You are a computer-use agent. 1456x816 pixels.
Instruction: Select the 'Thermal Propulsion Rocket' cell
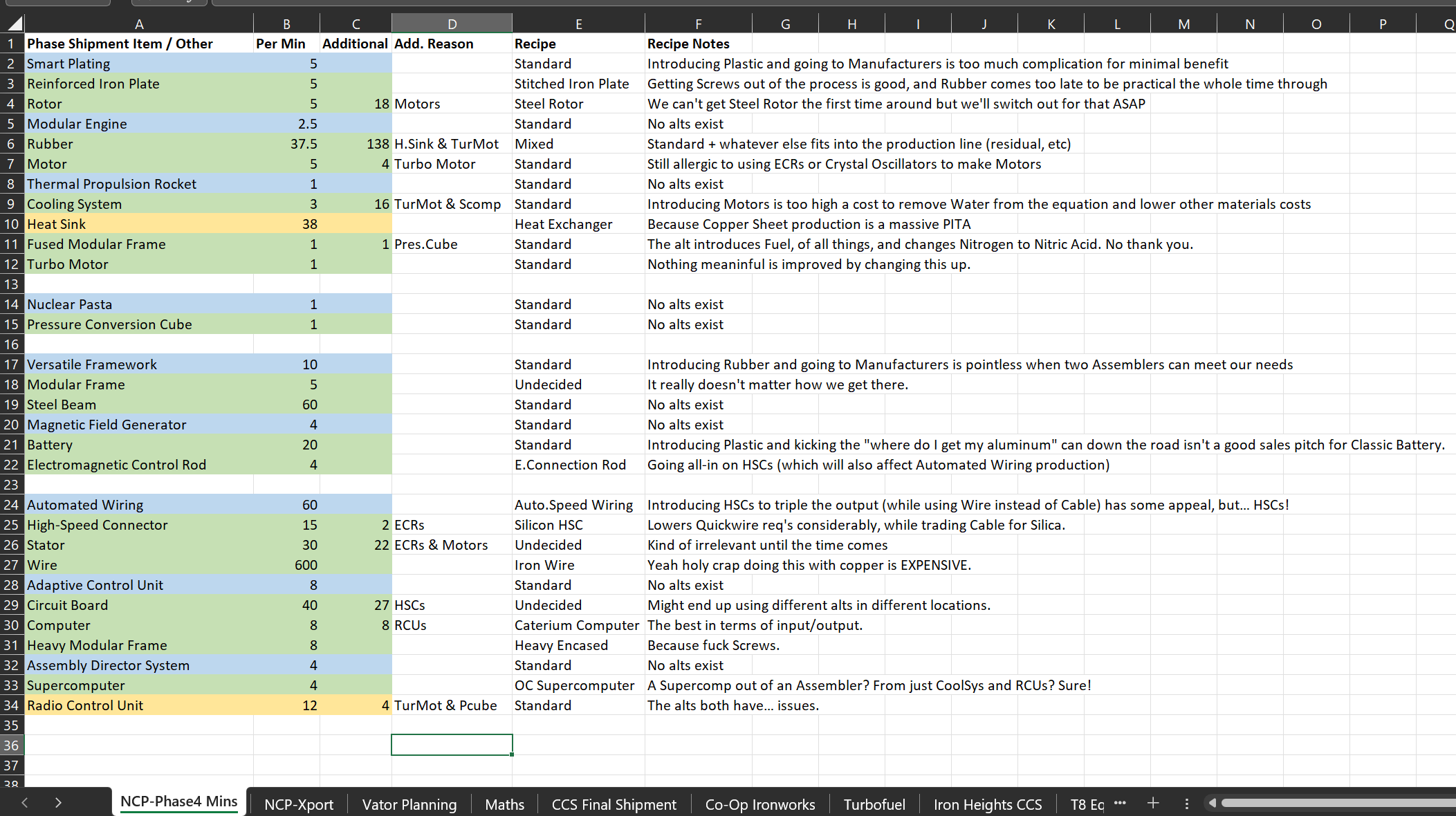tap(139, 184)
